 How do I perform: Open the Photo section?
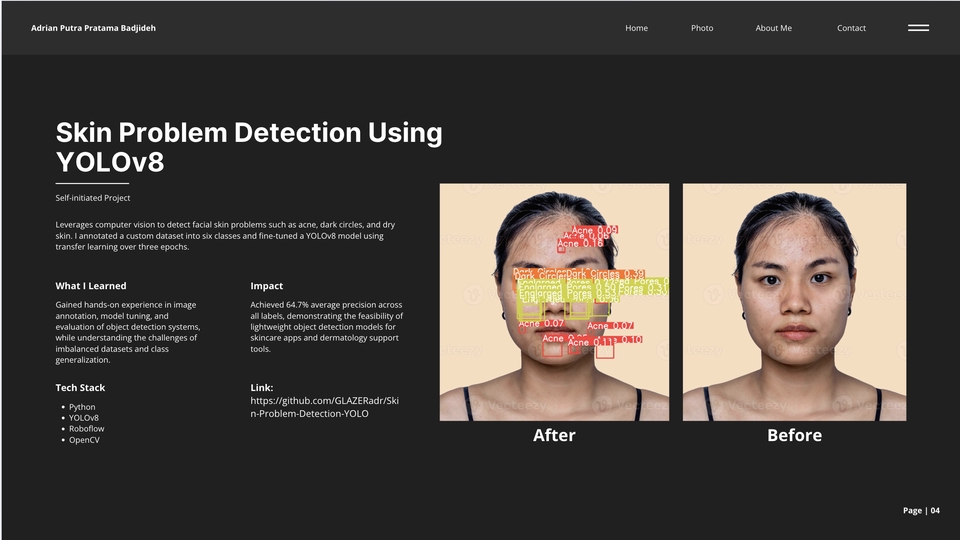coord(702,28)
